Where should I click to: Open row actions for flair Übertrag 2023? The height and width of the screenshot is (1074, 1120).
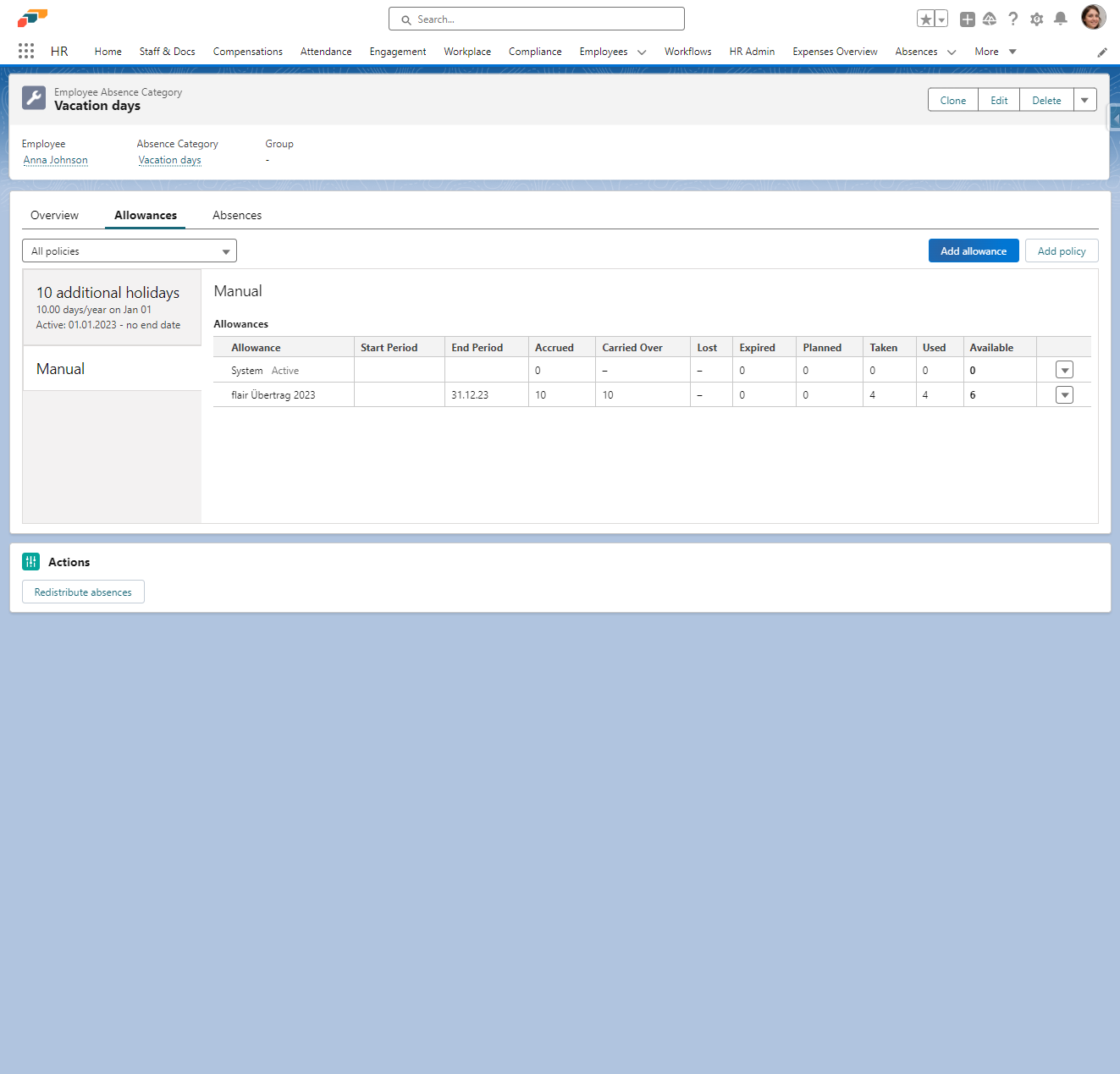point(1064,395)
